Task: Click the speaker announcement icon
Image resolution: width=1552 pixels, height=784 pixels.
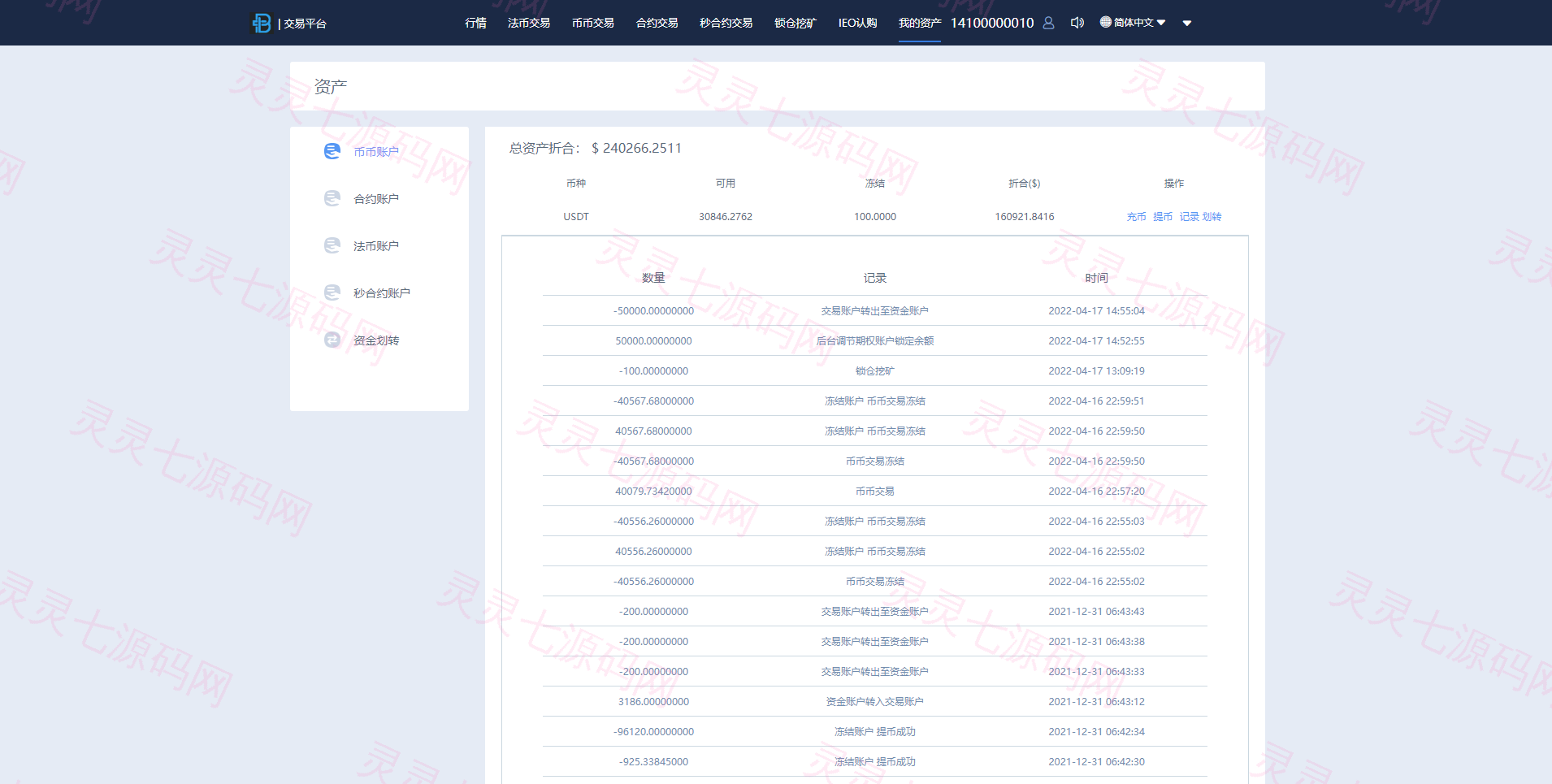Action: click(x=1077, y=23)
